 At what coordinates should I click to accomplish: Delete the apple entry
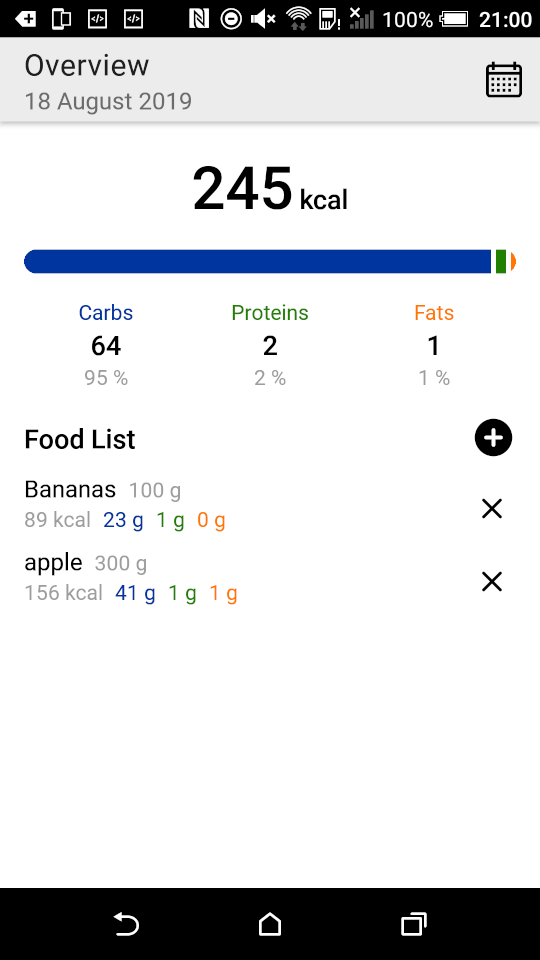coord(492,582)
